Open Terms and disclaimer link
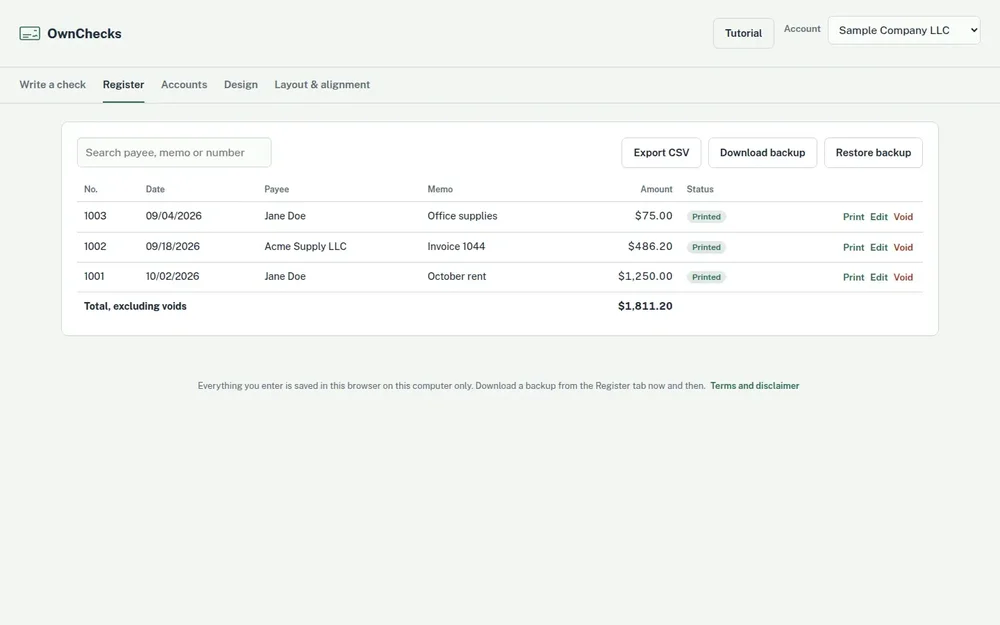Viewport: 1000px width, 625px height. [x=754, y=386]
